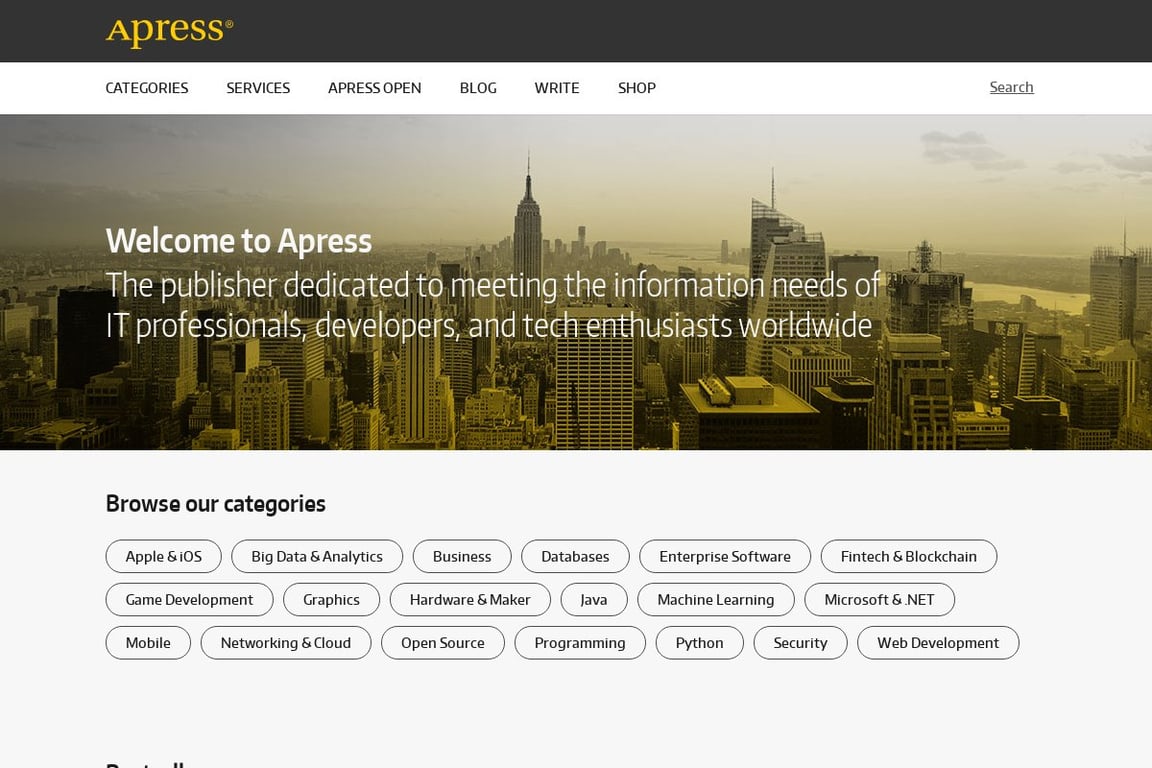Screen dimensions: 1152x768
Task: Visit the Shop link
Action: pyautogui.click(x=637, y=88)
